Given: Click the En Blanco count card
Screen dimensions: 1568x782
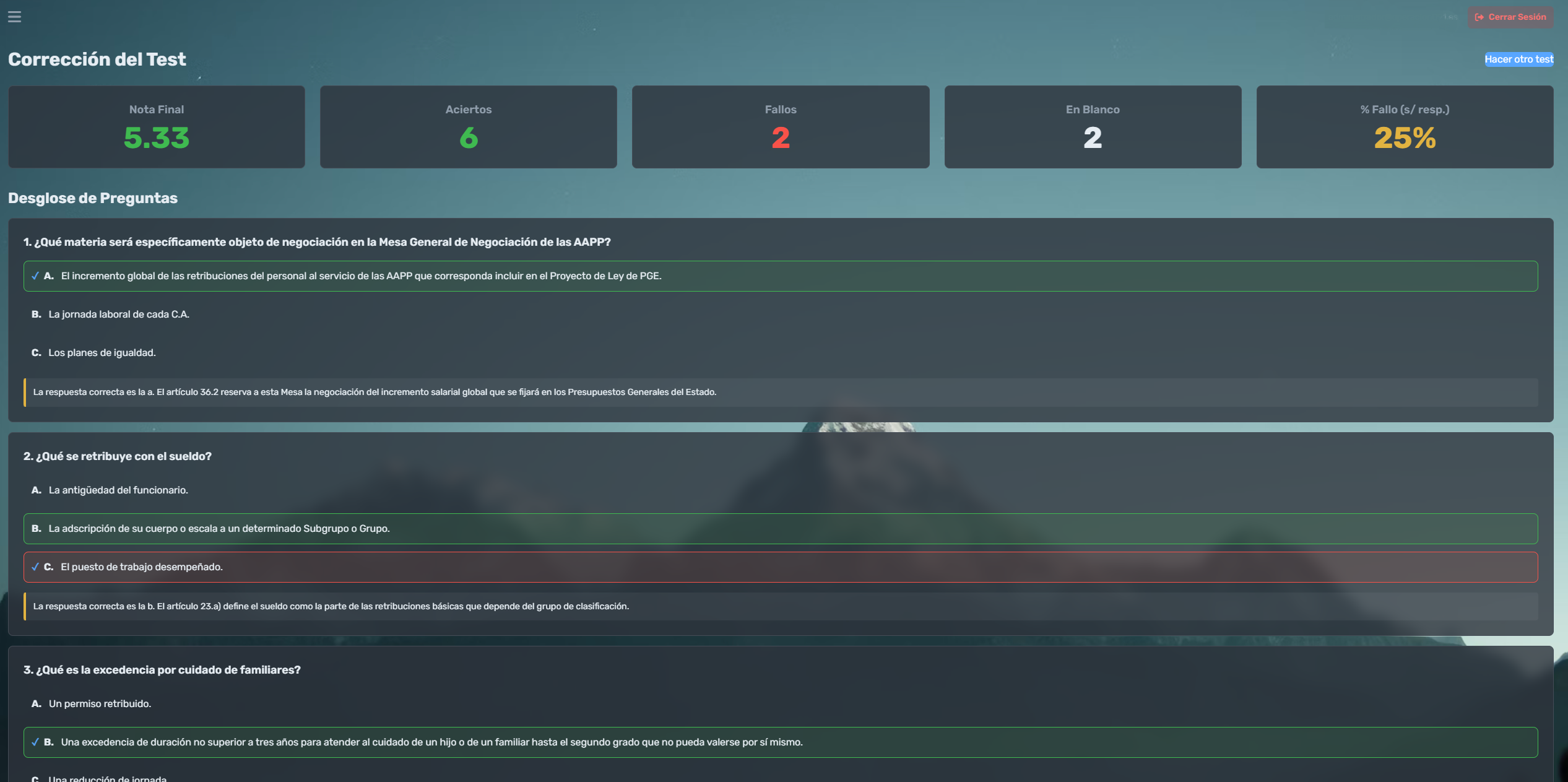Looking at the screenshot, I should 1093,127.
